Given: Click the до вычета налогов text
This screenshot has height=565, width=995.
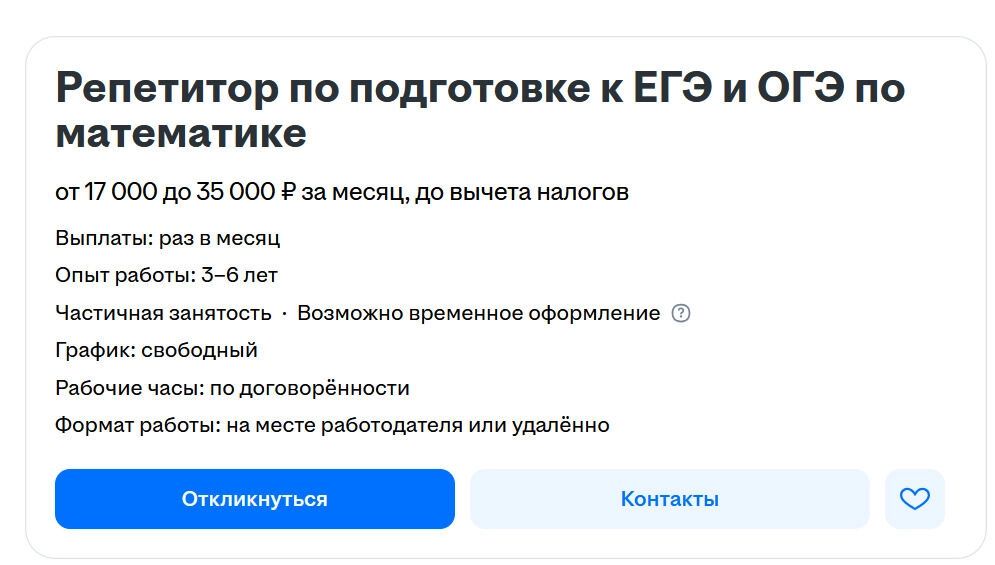Looking at the screenshot, I should (x=522, y=192).
